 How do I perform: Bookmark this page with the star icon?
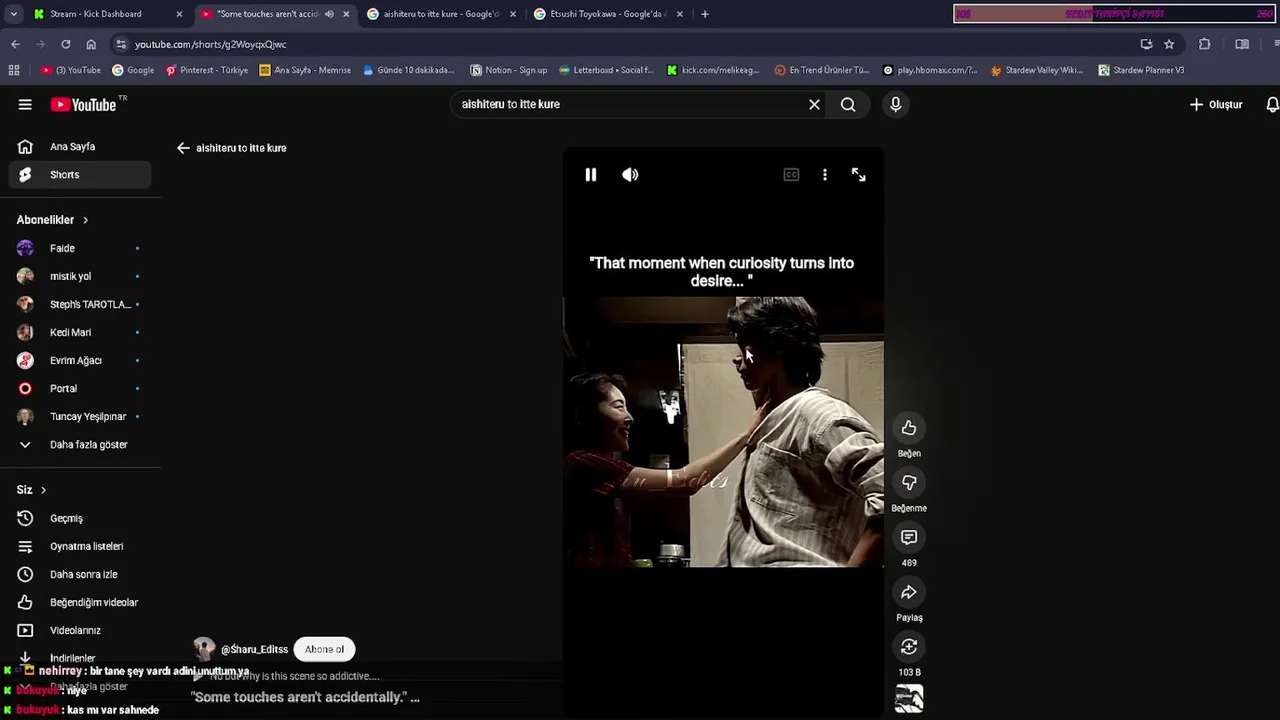1169,44
